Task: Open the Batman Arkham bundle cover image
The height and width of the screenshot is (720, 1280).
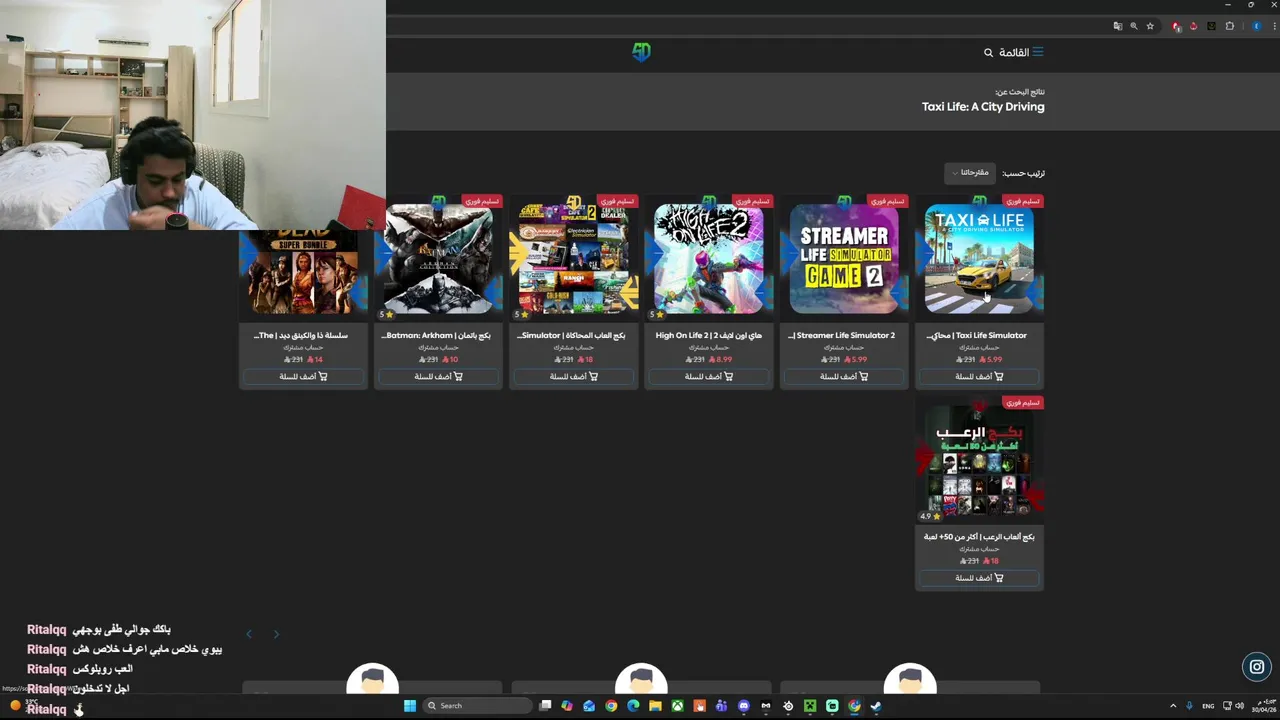Action: click(x=439, y=259)
